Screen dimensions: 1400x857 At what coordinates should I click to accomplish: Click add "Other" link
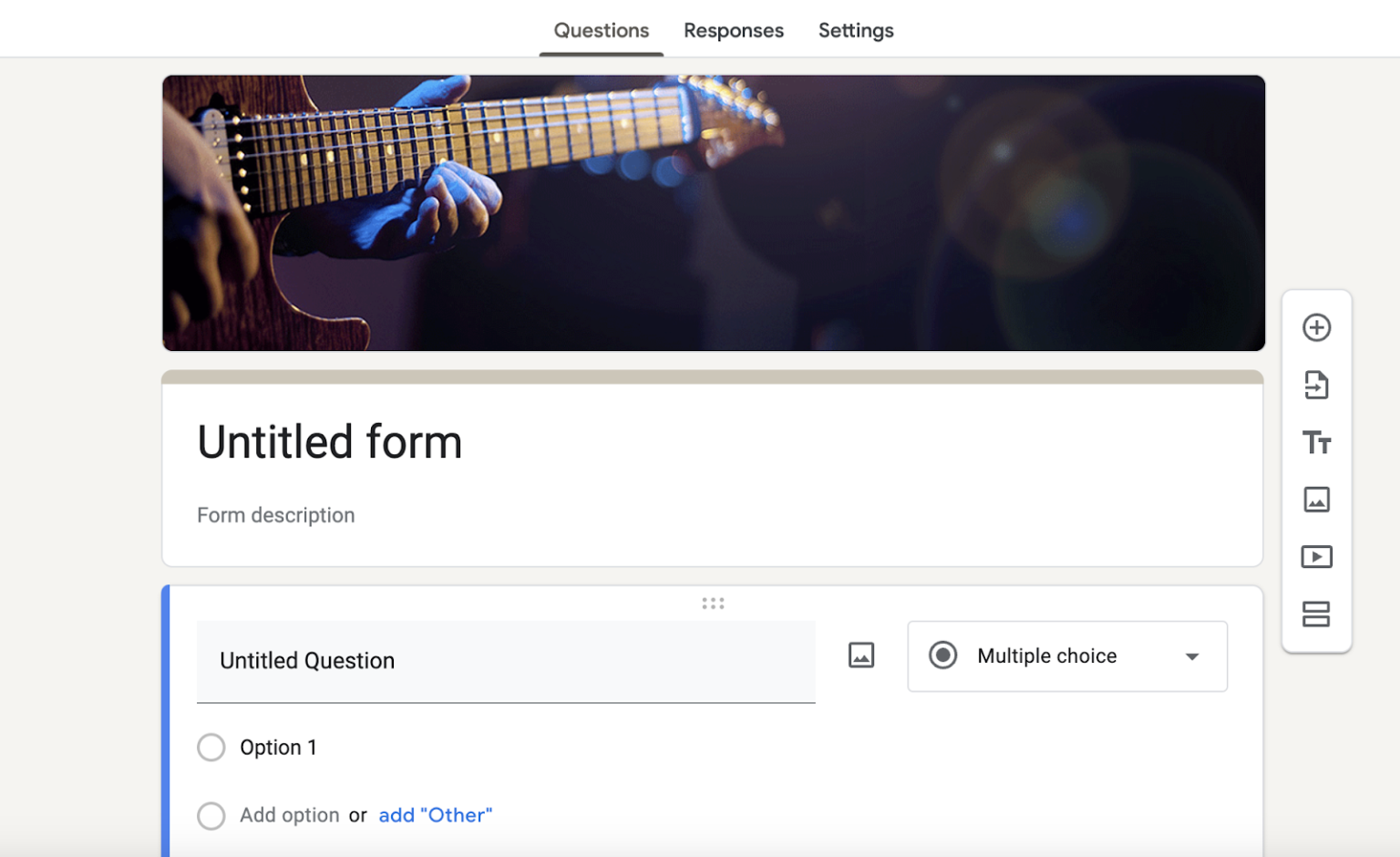click(435, 815)
